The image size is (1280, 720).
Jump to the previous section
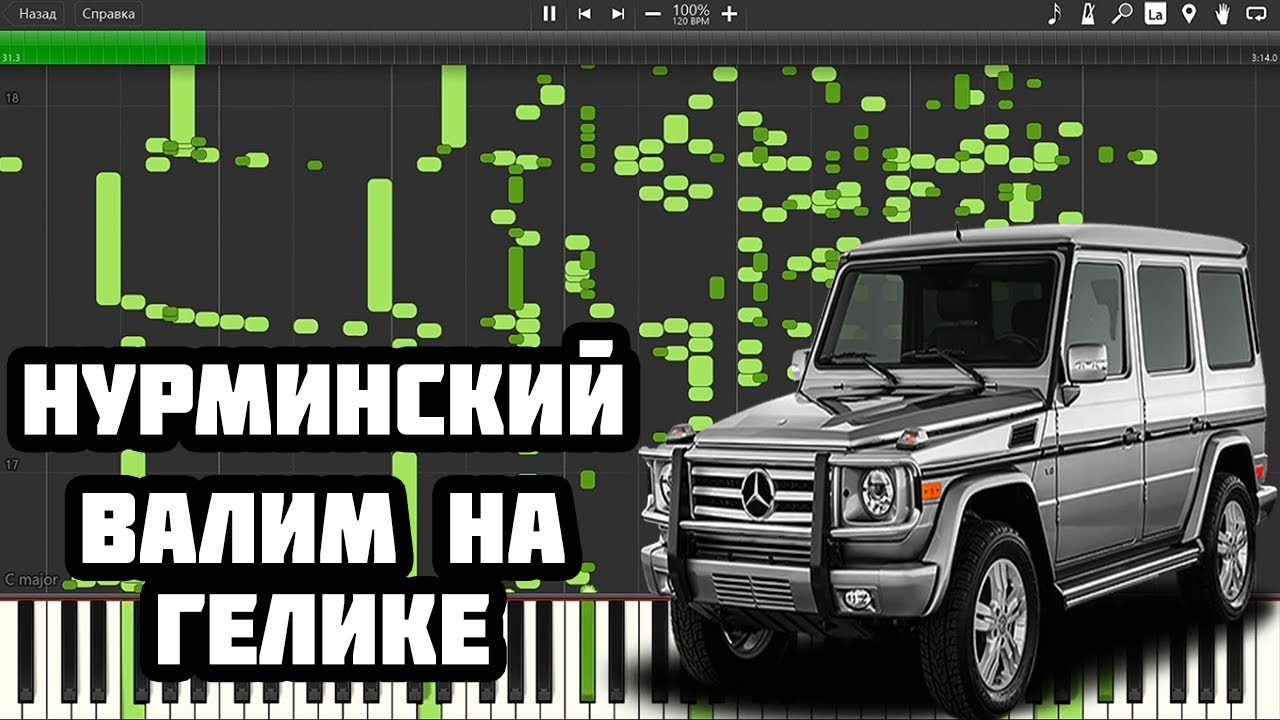tap(584, 14)
